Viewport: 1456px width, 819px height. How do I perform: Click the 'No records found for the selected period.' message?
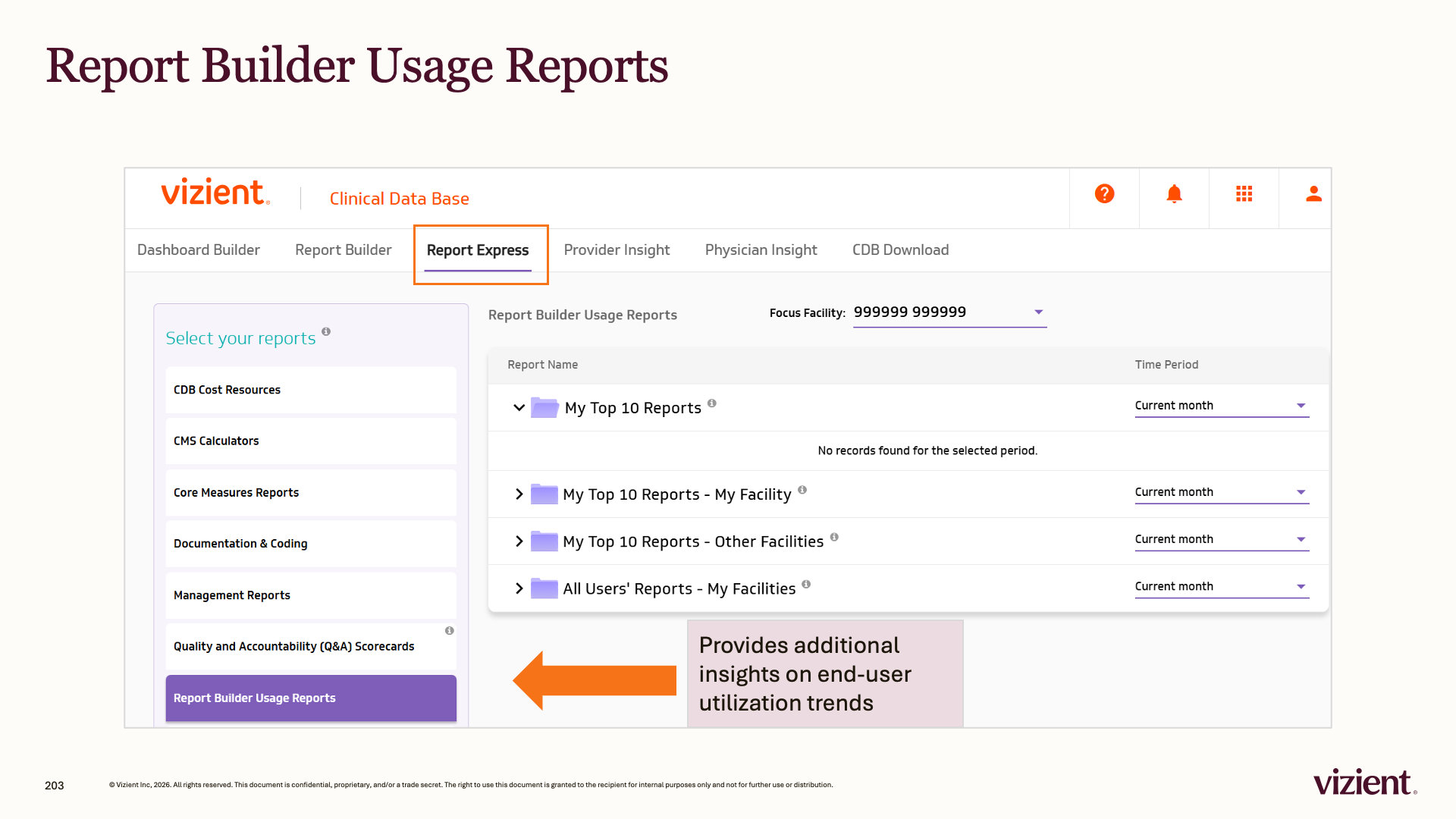pos(927,450)
